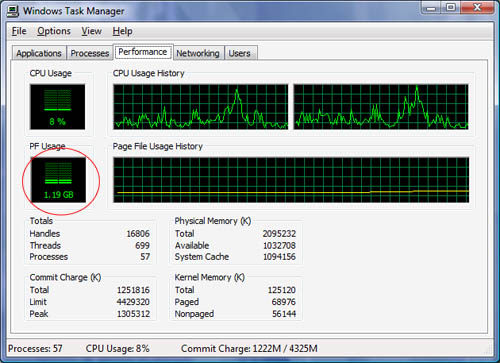Screen dimensions: 500x363
Task: Click Kernel Memory Nonpaged value 56144
Action: coord(284,314)
